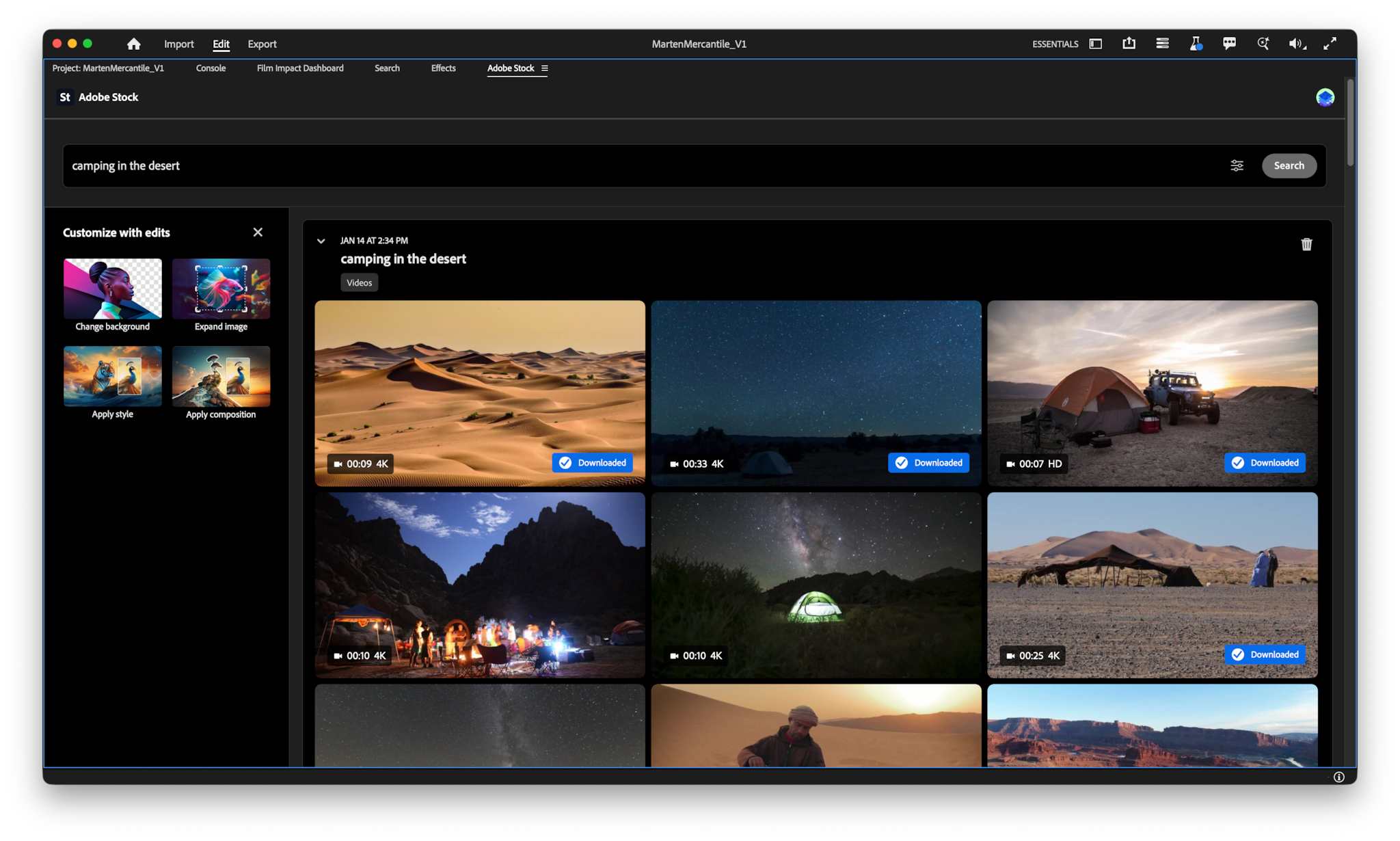Click the Search button beside the query field
1400x841 pixels.
[x=1289, y=165]
